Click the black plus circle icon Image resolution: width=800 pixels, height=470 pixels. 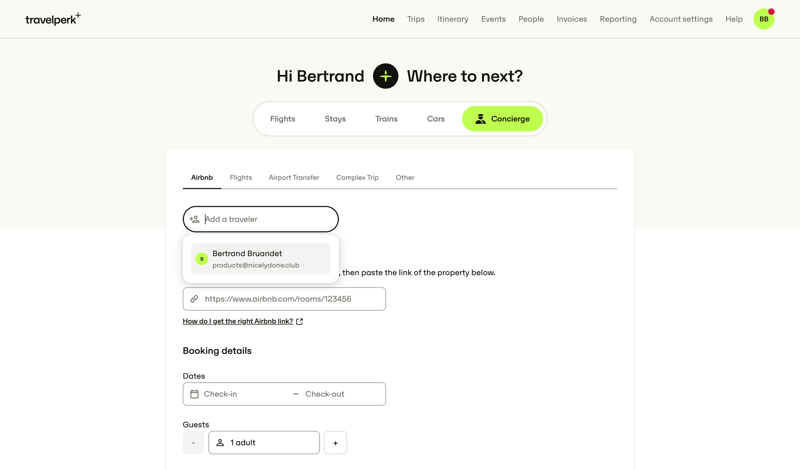tap(386, 76)
